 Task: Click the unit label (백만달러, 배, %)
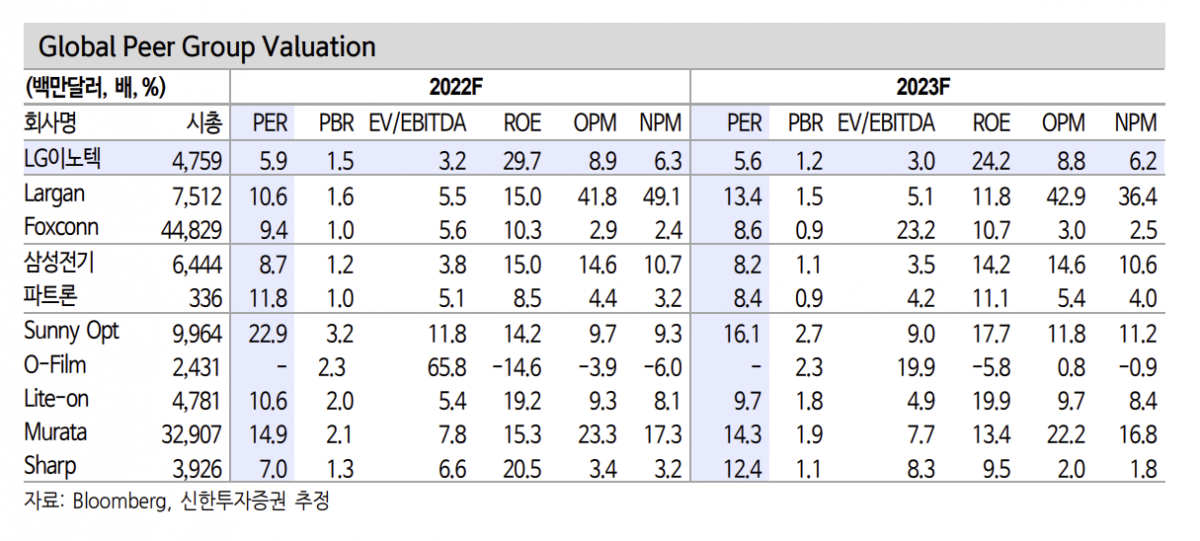95,88
